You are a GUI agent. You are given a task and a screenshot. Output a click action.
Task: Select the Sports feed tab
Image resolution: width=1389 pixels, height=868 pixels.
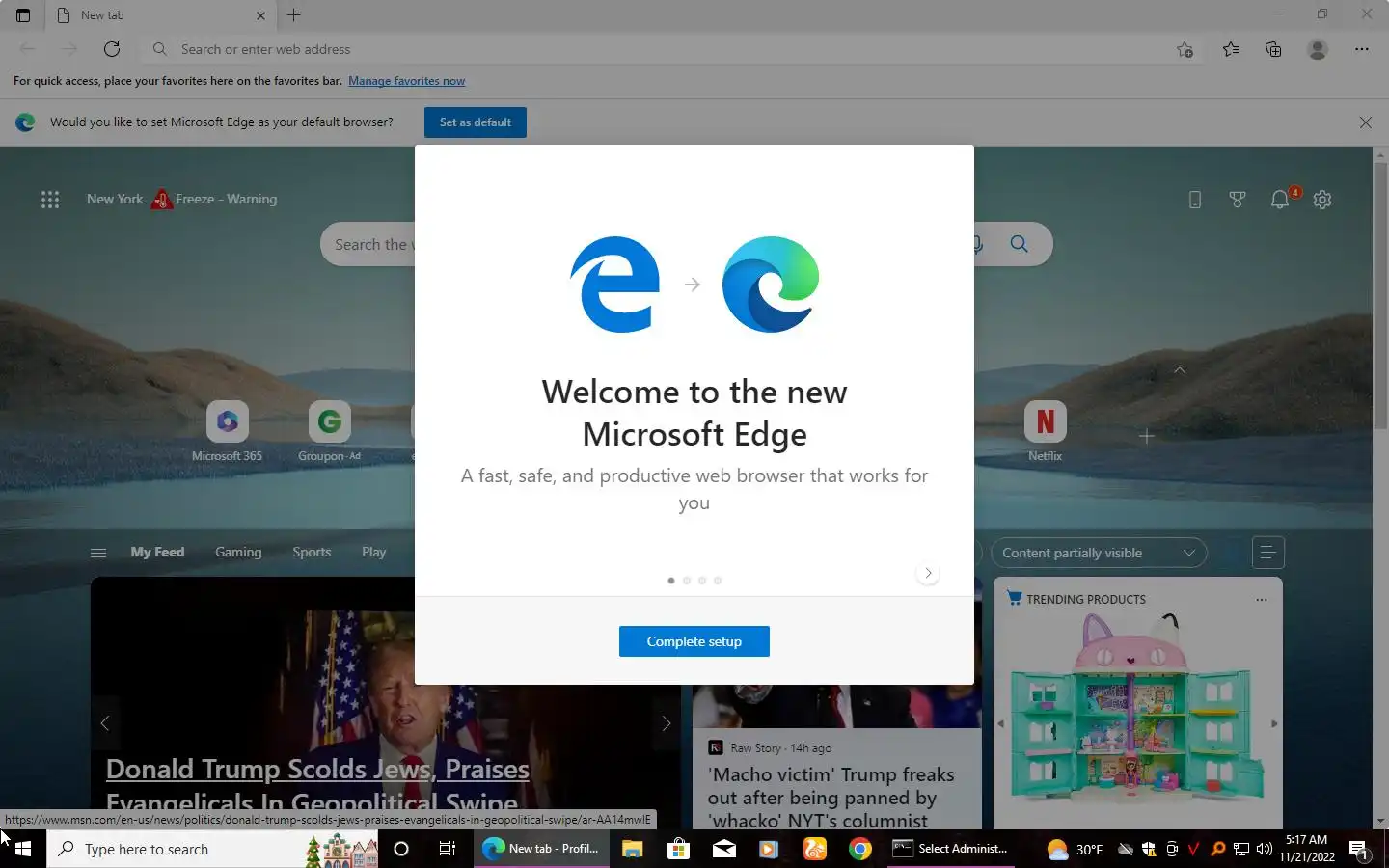pos(312,552)
